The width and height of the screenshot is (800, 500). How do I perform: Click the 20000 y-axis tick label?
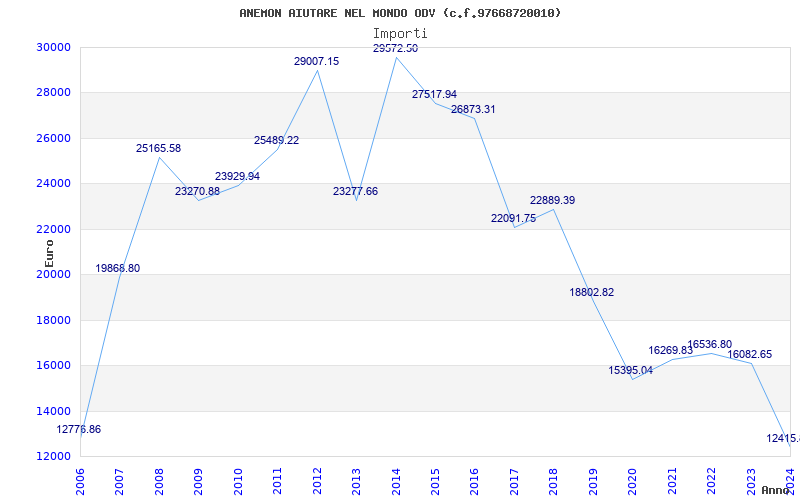pos(53,274)
